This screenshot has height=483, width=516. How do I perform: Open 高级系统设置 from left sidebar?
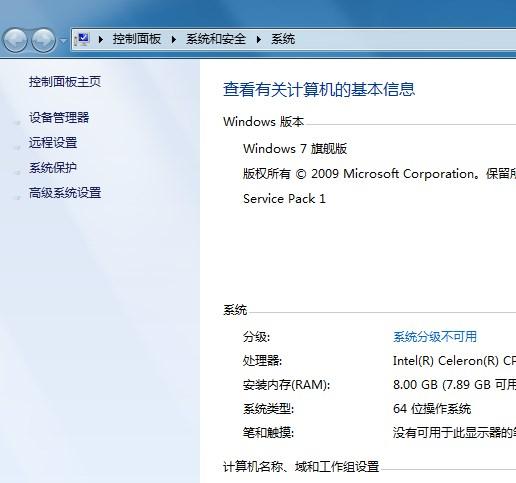pyautogui.click(x=65, y=193)
